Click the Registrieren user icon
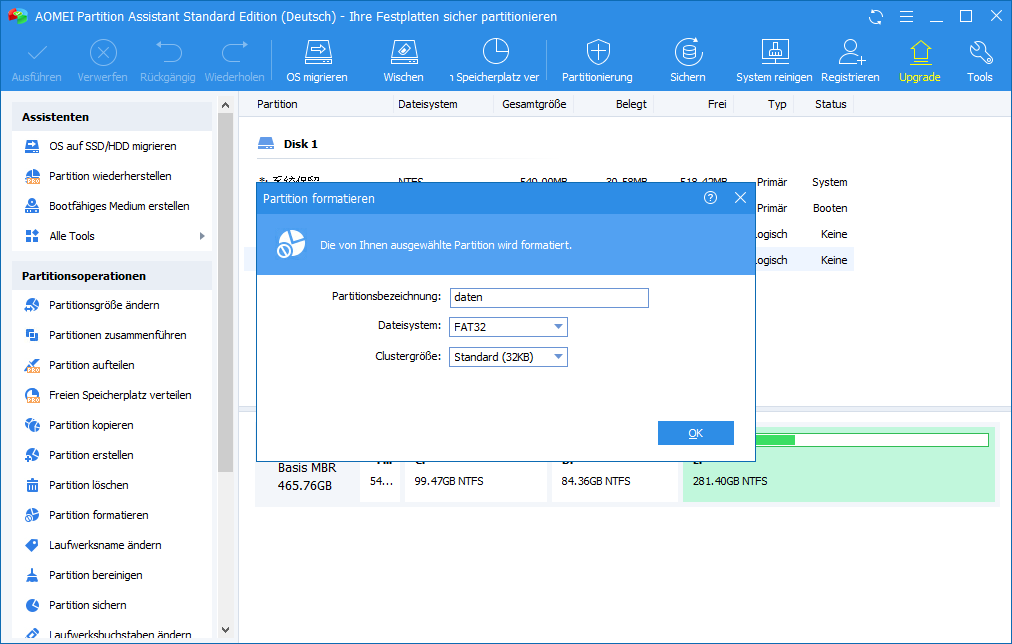Image resolution: width=1012 pixels, height=644 pixels. pyautogui.click(x=850, y=60)
